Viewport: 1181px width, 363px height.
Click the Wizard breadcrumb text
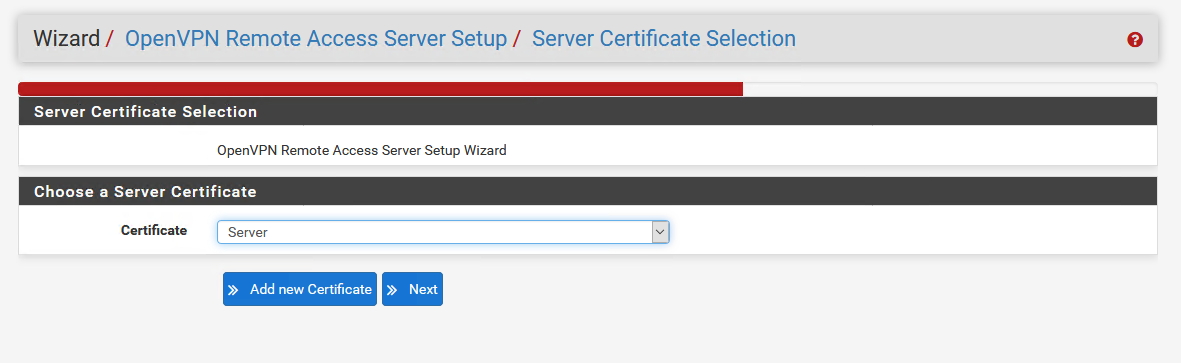pyautogui.click(x=66, y=38)
